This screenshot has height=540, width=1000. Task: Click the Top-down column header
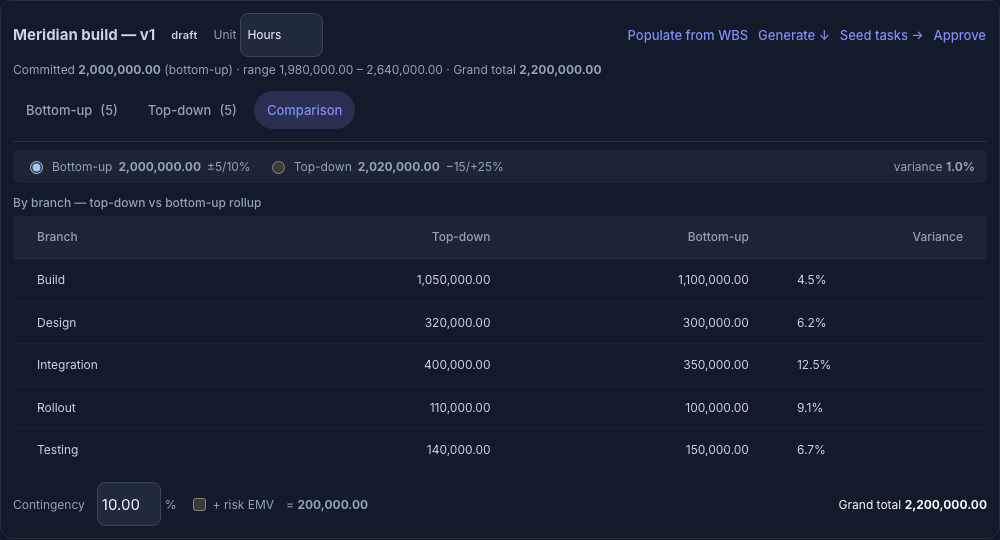460,237
